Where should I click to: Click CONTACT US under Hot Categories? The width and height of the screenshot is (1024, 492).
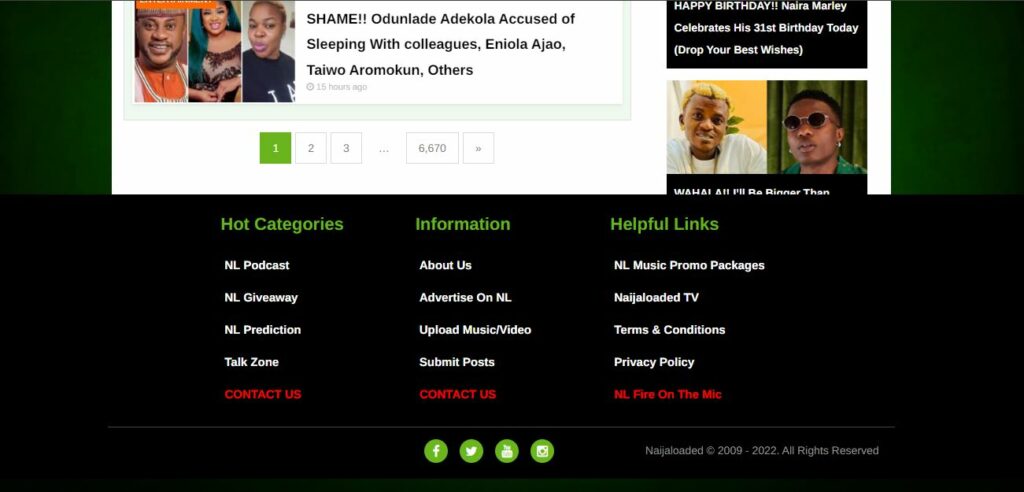point(263,394)
